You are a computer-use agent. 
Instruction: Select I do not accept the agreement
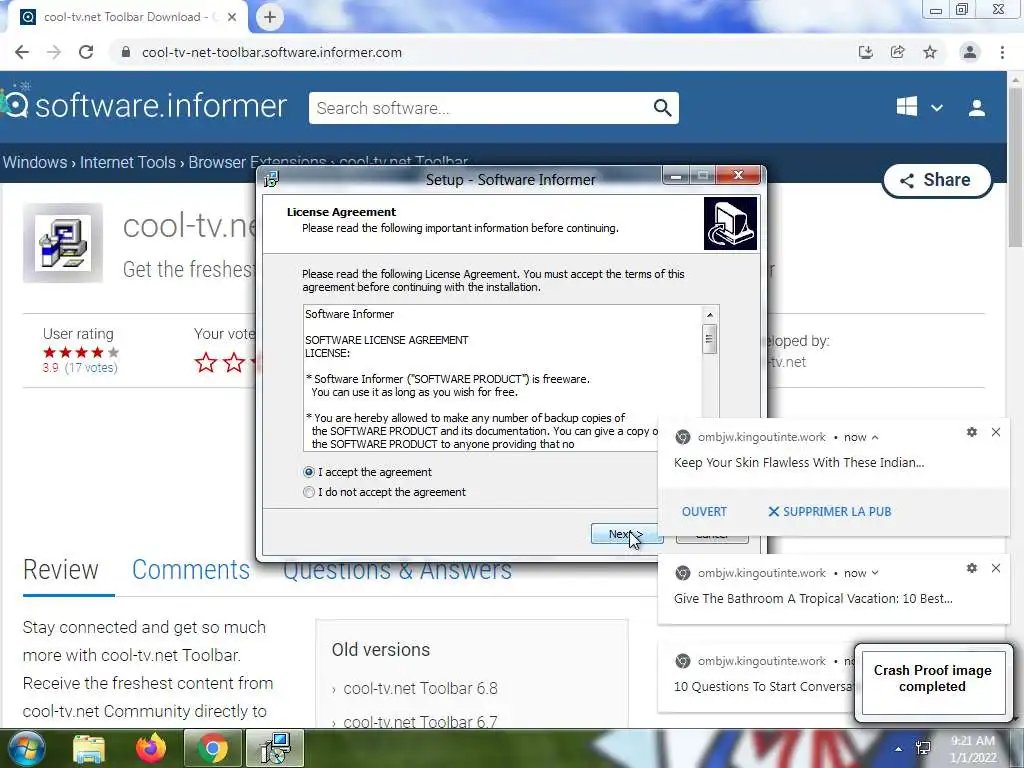385,492
